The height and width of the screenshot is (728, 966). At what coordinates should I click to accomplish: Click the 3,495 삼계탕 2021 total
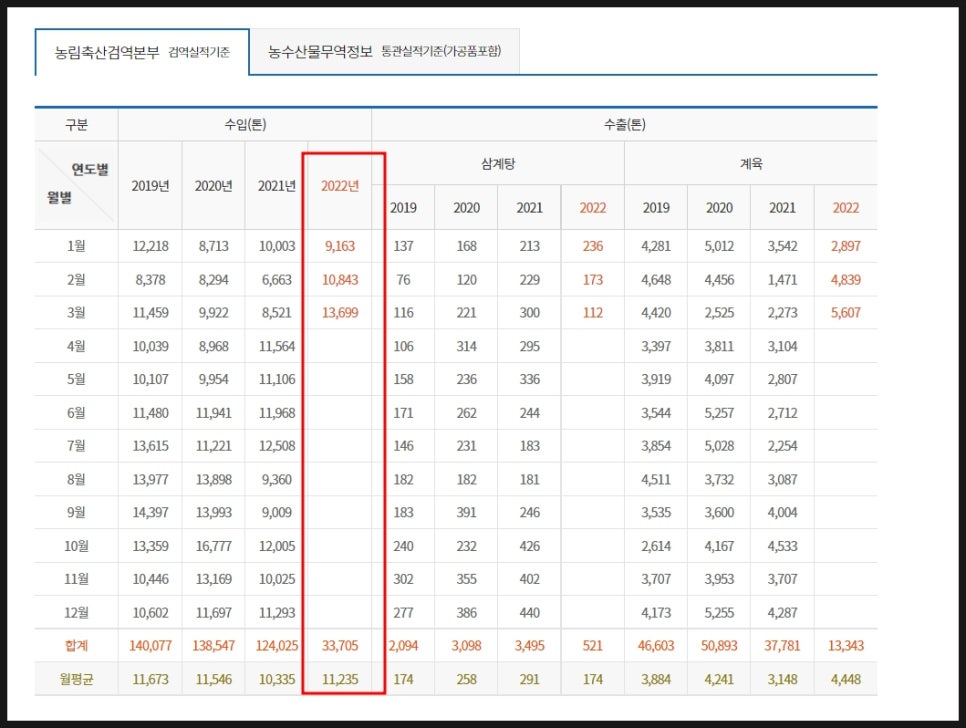pos(529,645)
